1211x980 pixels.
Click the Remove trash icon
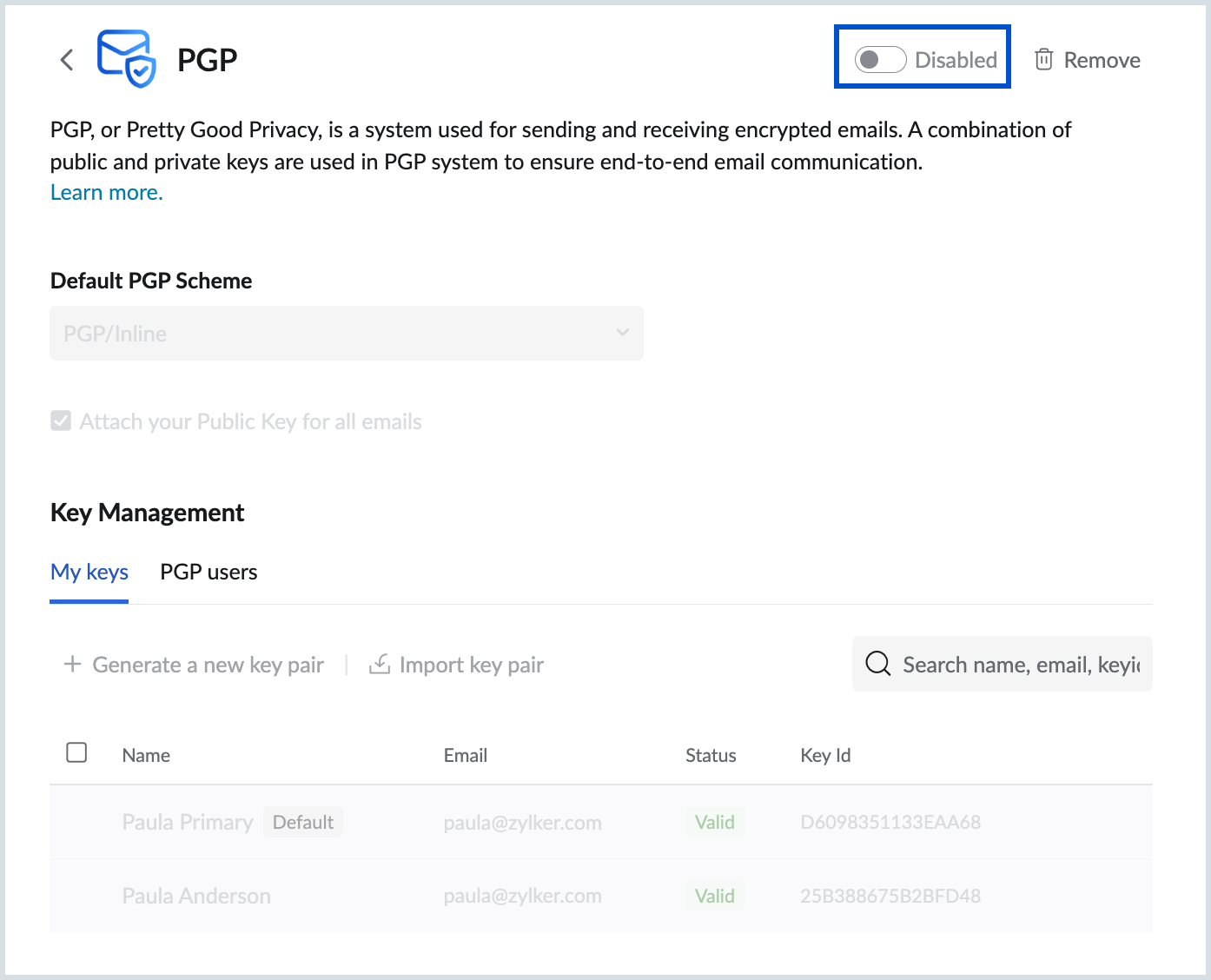tap(1043, 60)
